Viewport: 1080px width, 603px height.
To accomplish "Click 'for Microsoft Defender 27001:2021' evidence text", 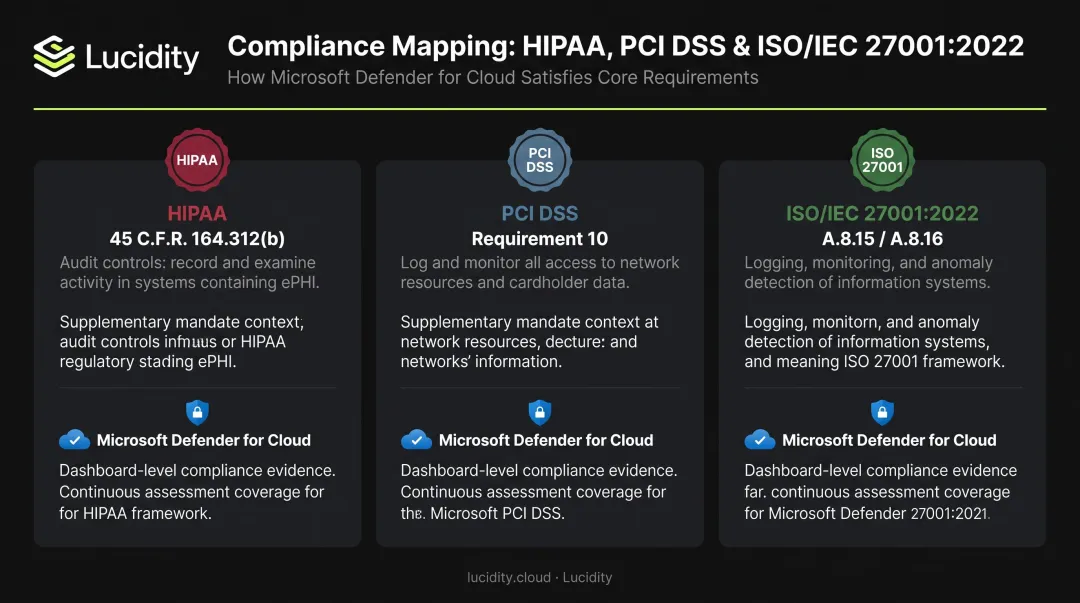I will pos(866,513).
